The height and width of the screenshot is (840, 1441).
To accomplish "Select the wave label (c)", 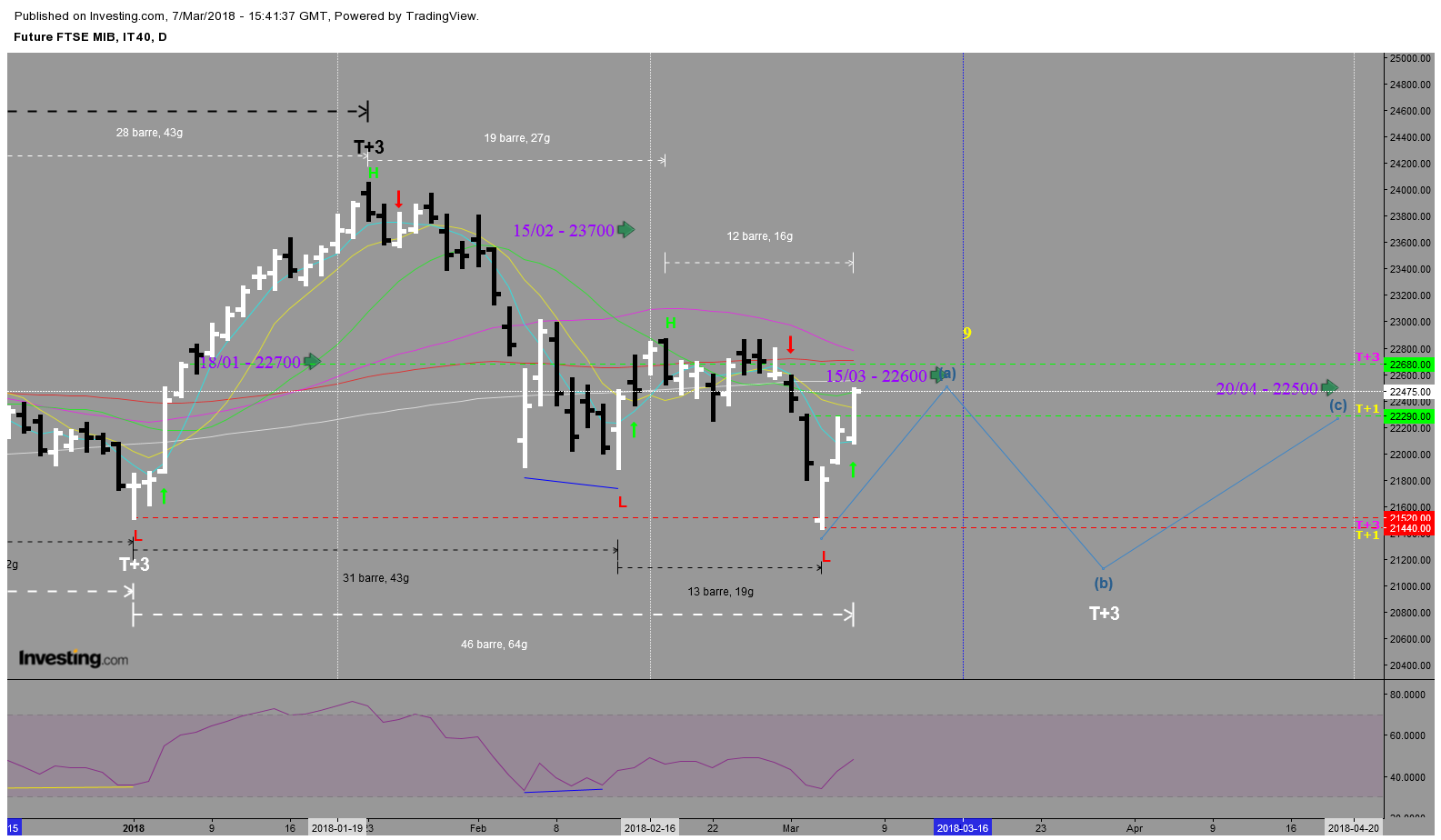I will point(1337,405).
